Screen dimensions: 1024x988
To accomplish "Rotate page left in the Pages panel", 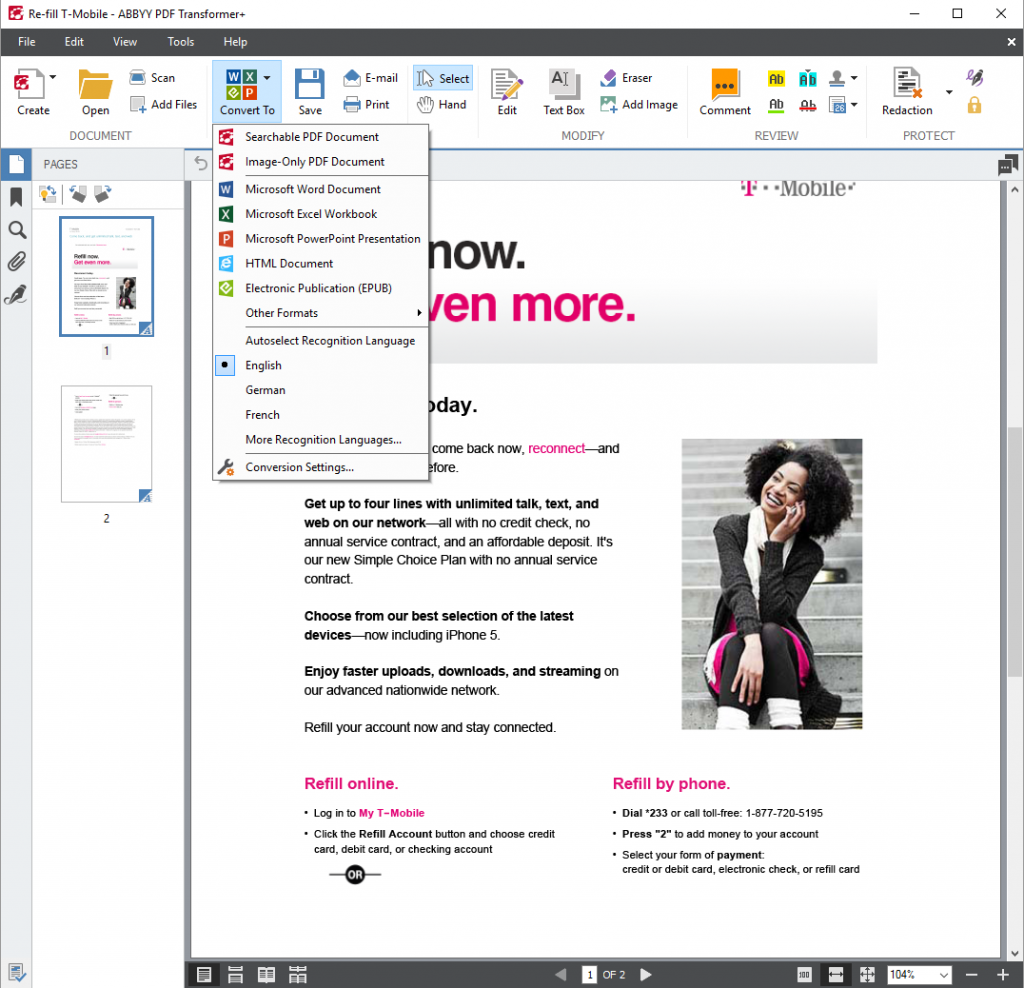I will pyautogui.click(x=78, y=194).
